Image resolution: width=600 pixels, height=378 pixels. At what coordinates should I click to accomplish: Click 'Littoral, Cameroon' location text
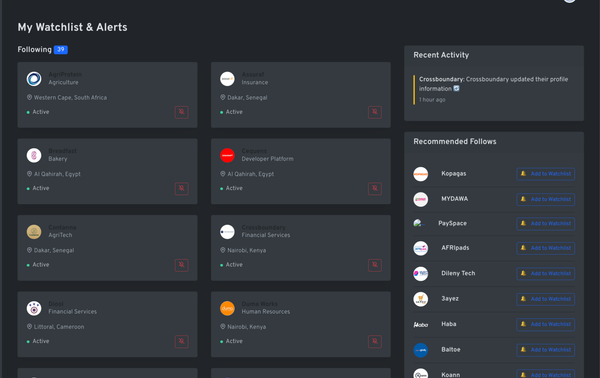tap(59, 327)
